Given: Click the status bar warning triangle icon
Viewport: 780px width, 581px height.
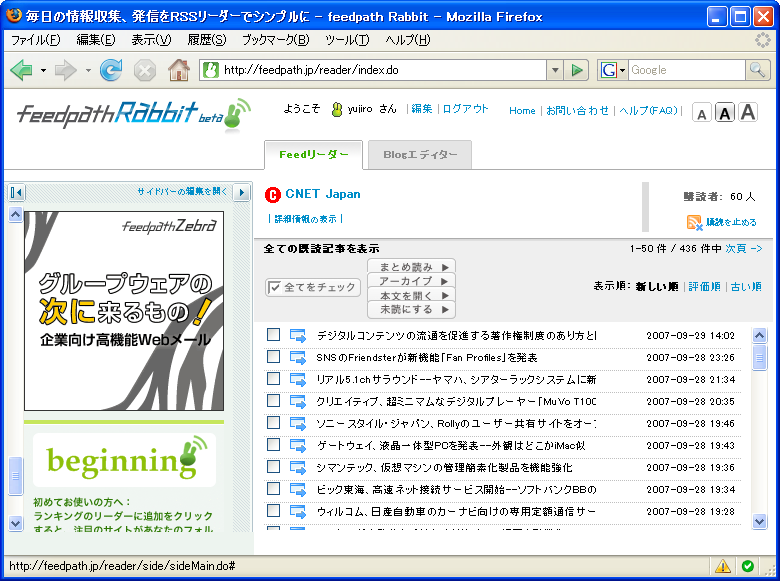Looking at the screenshot, I should [x=723, y=566].
